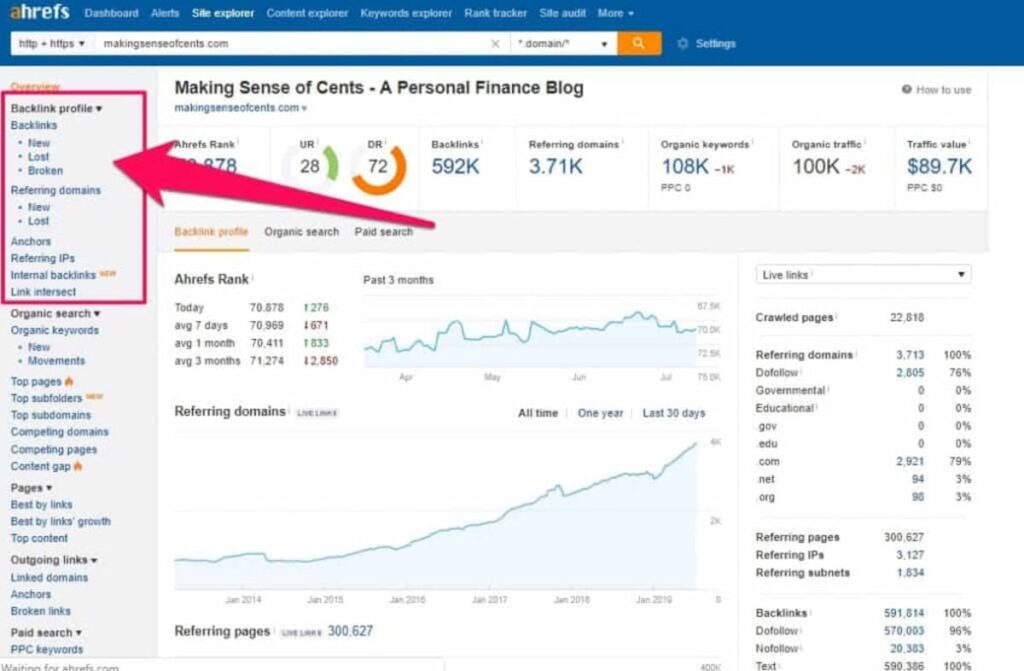Open Site explorer in top navigation
1024x671 pixels.
tap(223, 13)
